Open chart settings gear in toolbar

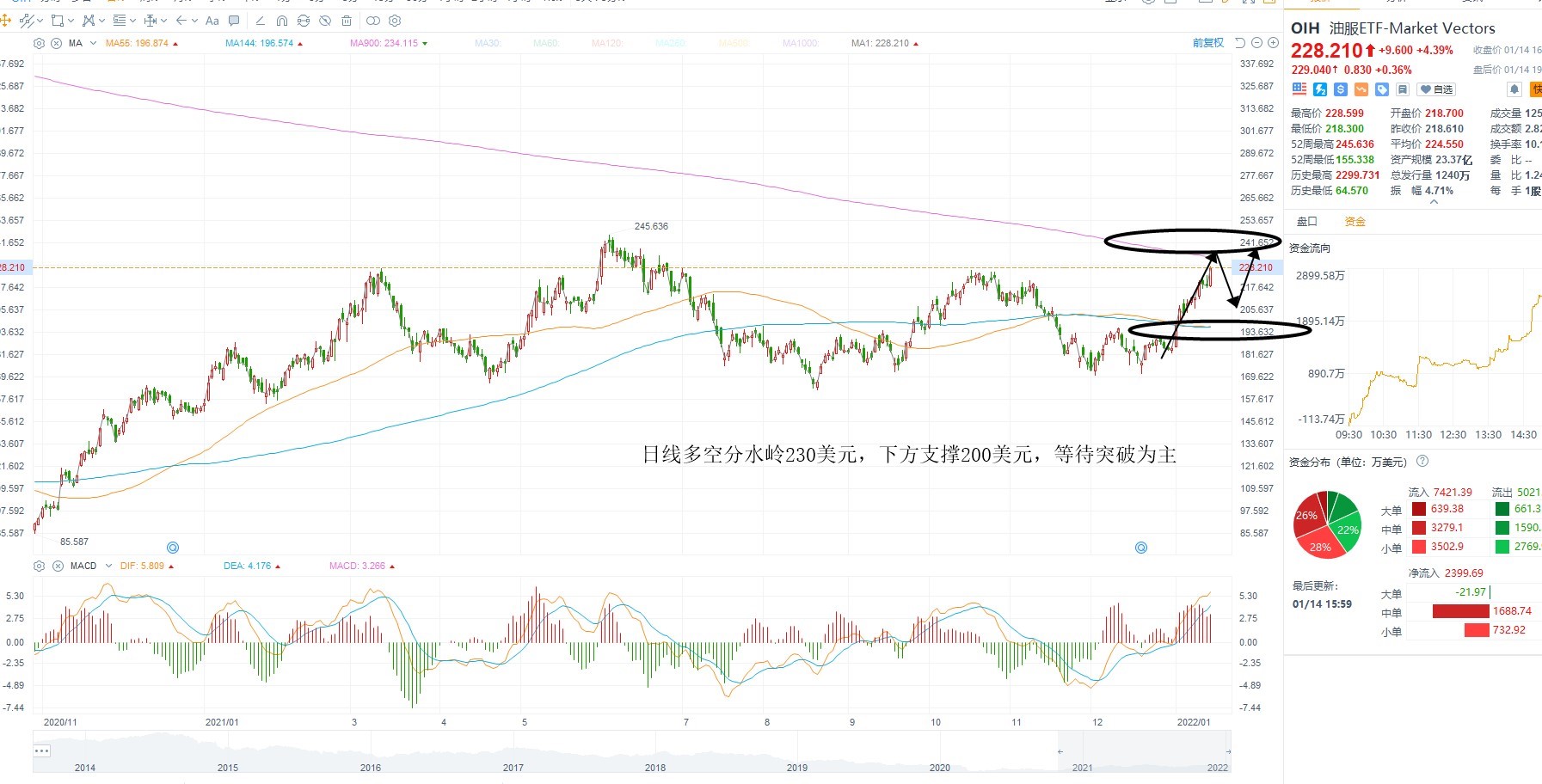(x=395, y=21)
